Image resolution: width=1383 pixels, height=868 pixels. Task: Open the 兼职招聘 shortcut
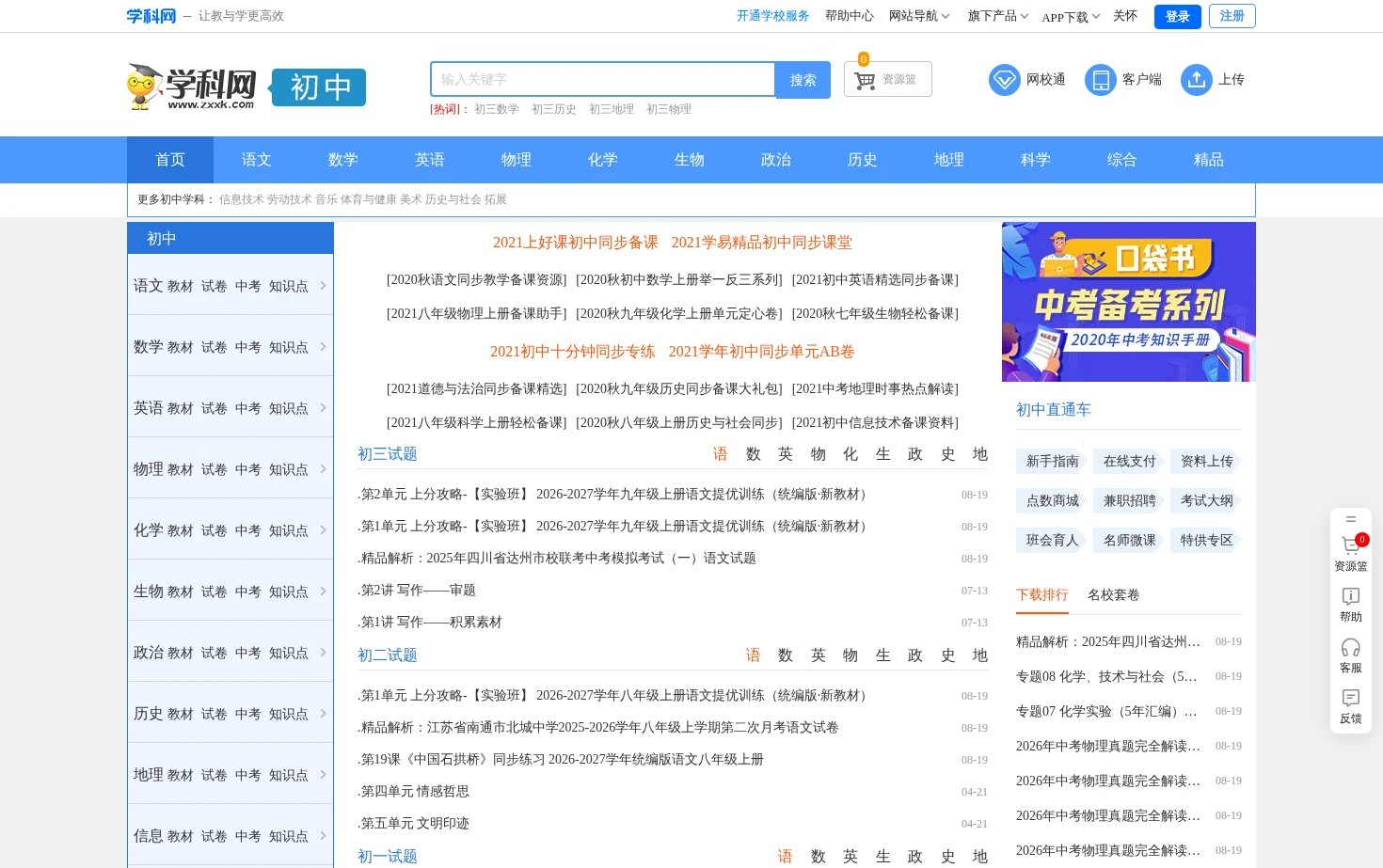1130,500
